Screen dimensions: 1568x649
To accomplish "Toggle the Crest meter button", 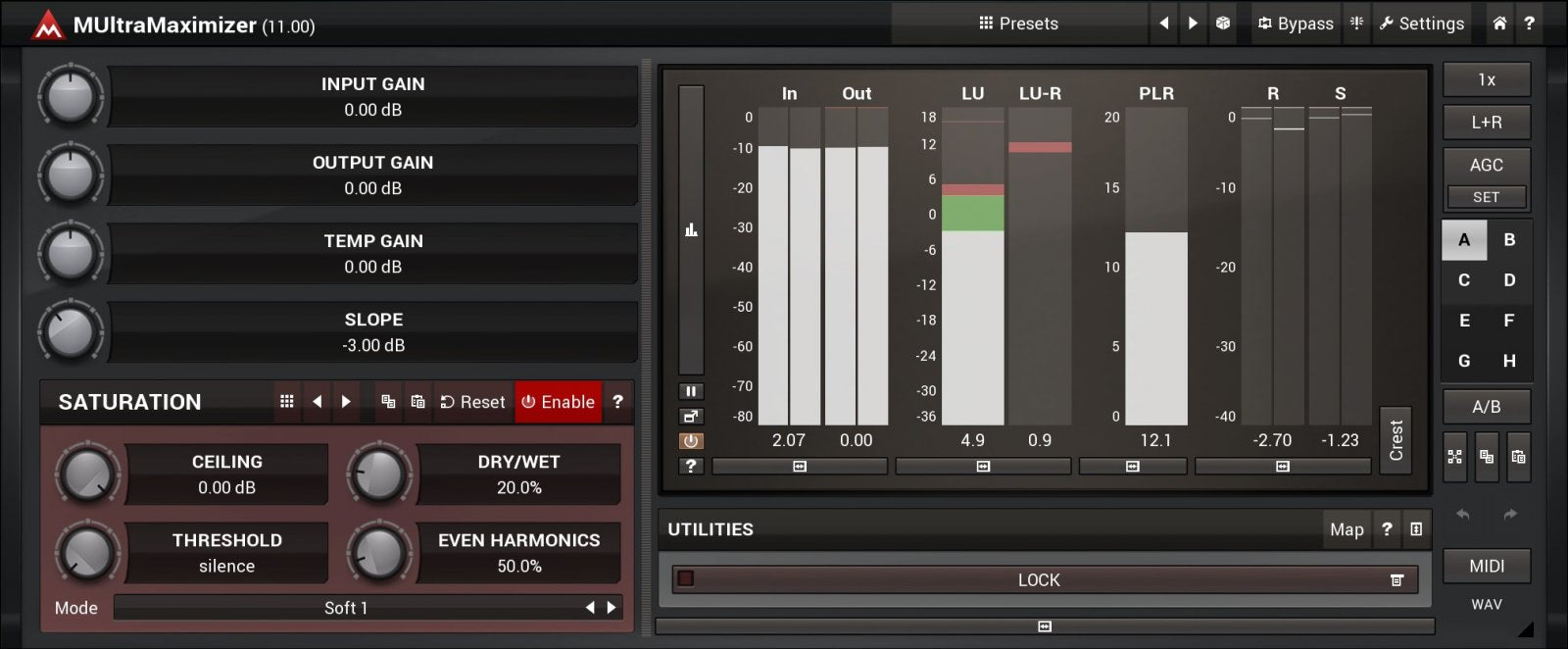I will coord(1396,441).
